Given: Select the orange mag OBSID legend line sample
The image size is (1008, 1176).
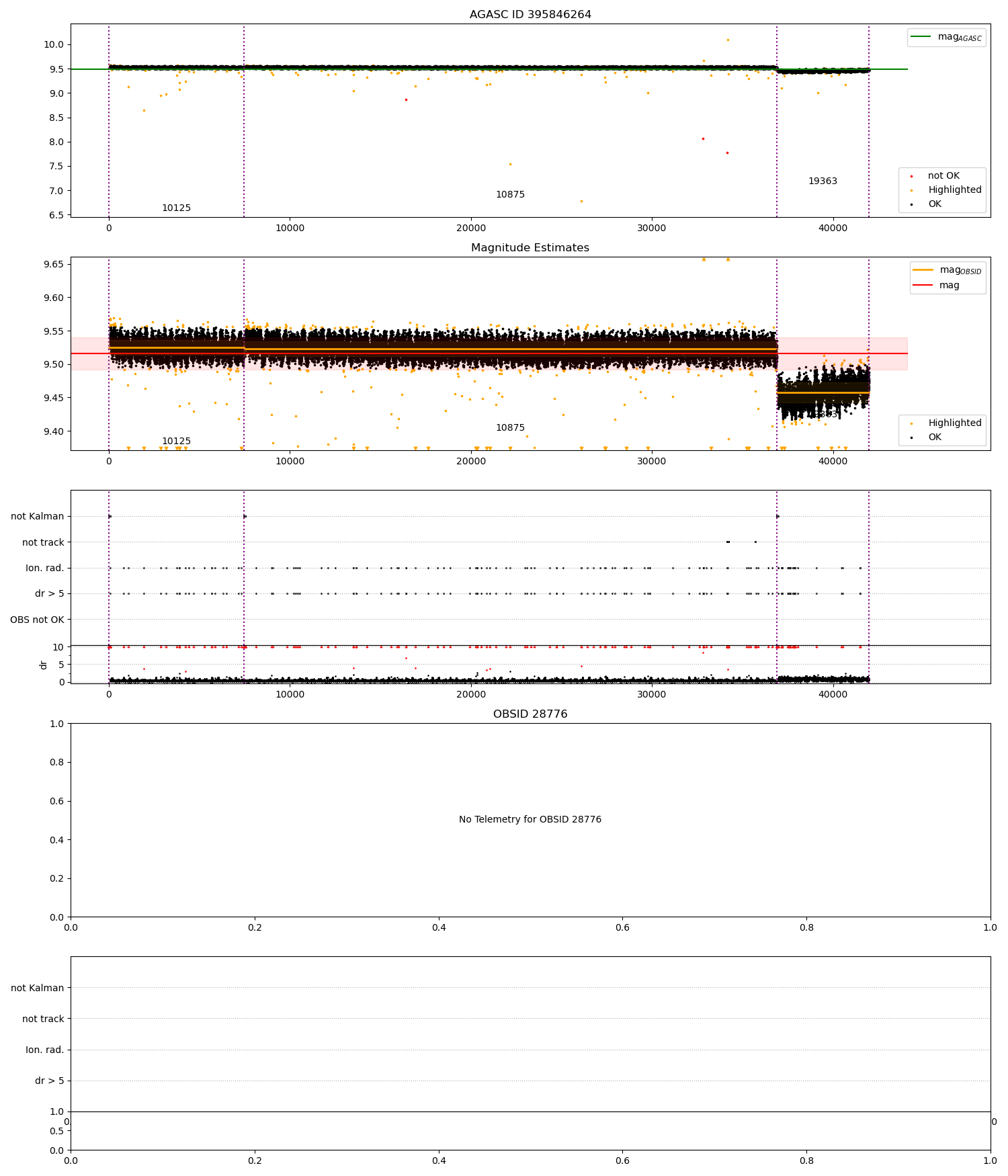Looking at the screenshot, I should (x=923, y=269).
